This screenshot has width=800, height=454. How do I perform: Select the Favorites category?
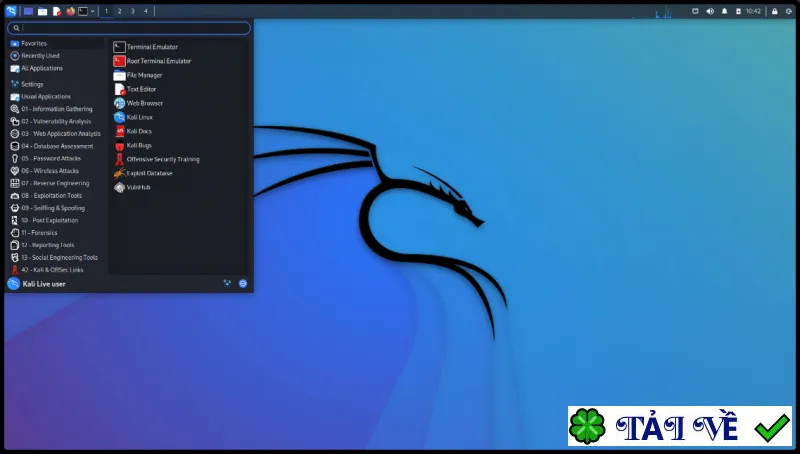point(56,43)
